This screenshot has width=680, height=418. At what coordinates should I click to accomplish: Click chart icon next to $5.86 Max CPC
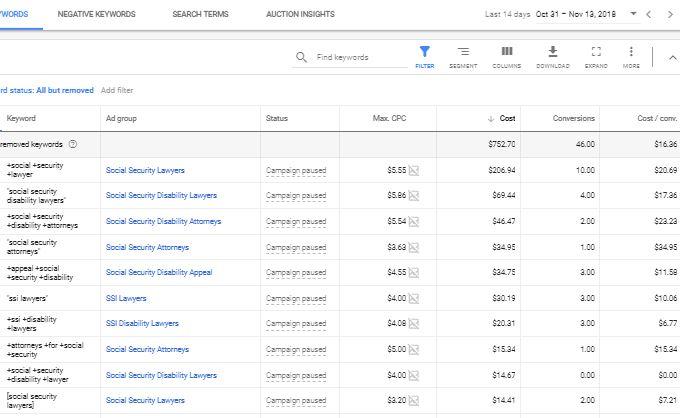(414, 196)
